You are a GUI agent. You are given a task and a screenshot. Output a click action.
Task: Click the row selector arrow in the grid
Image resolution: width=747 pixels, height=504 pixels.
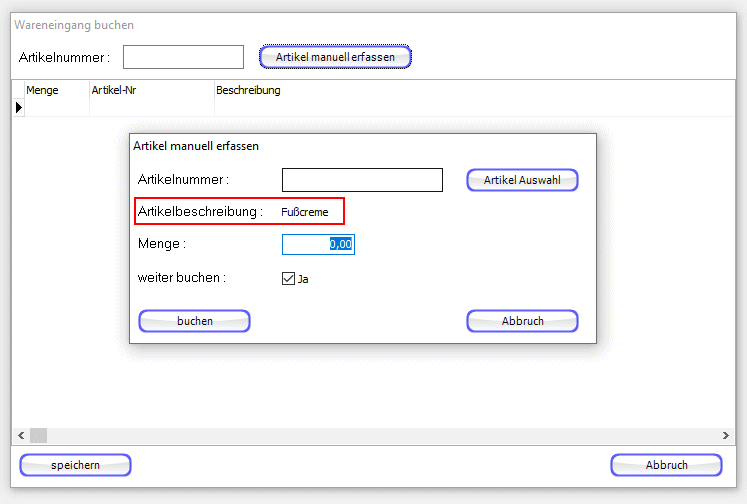click(19, 107)
